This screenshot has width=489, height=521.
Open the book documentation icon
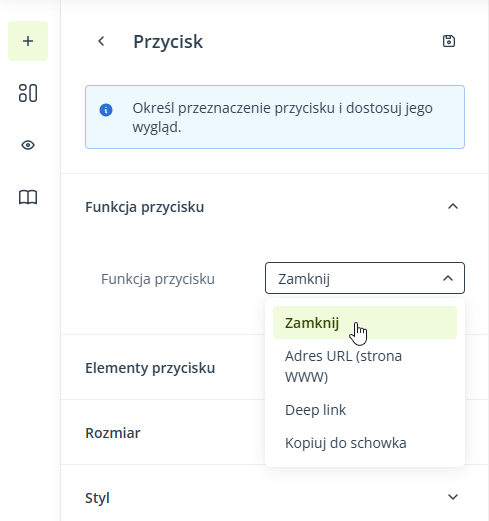coord(28,197)
